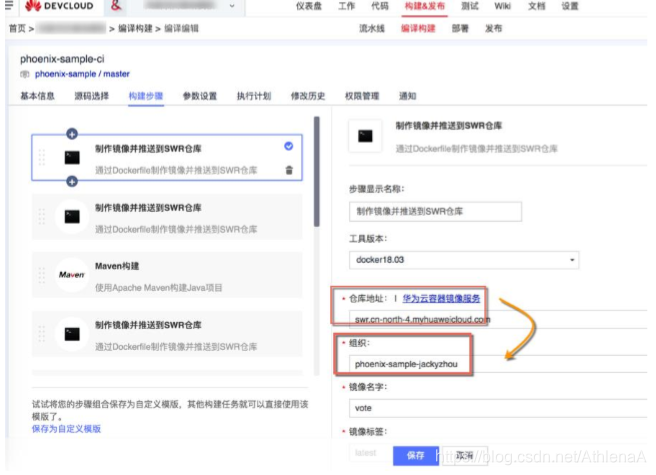Click terminal icon of selected SWR step

(72, 158)
